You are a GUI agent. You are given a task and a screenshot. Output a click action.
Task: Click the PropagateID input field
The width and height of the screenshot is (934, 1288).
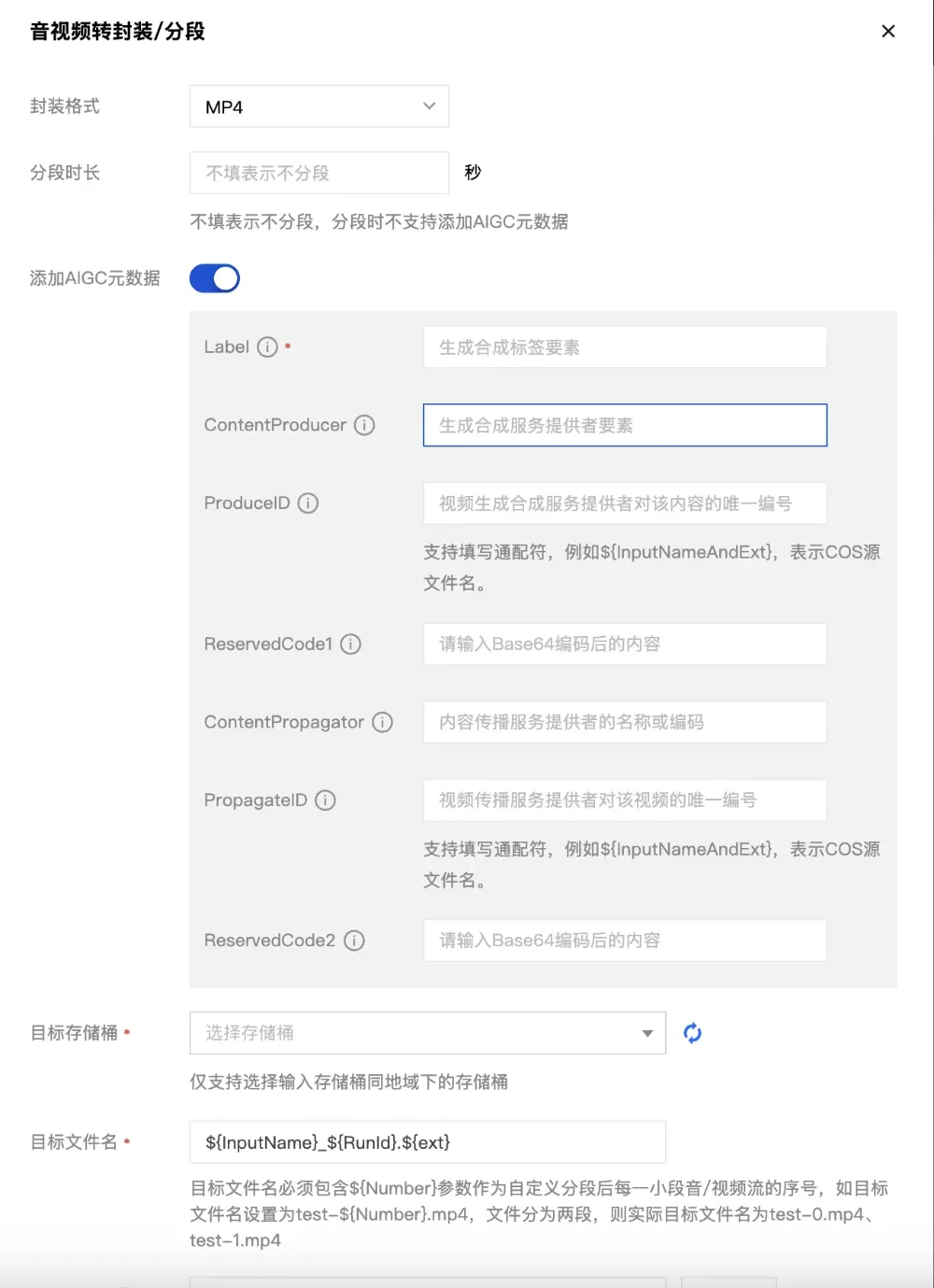[x=624, y=800]
